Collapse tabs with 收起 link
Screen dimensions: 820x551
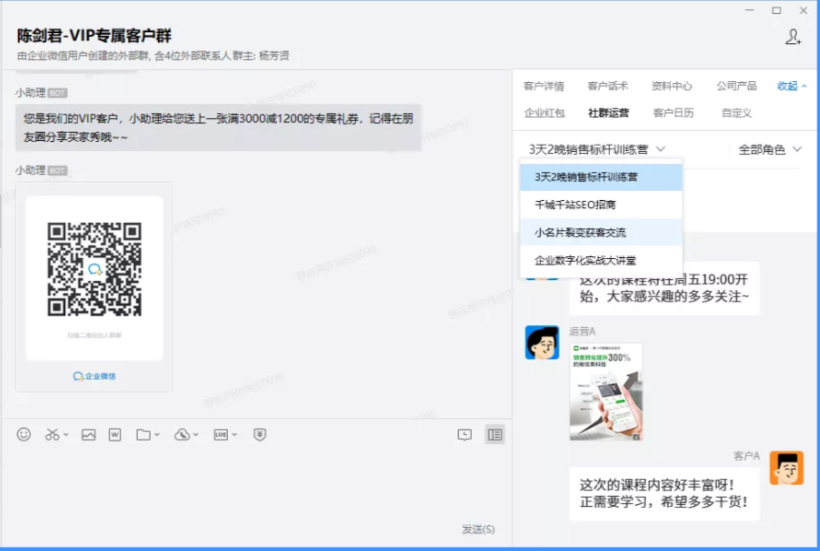point(791,86)
